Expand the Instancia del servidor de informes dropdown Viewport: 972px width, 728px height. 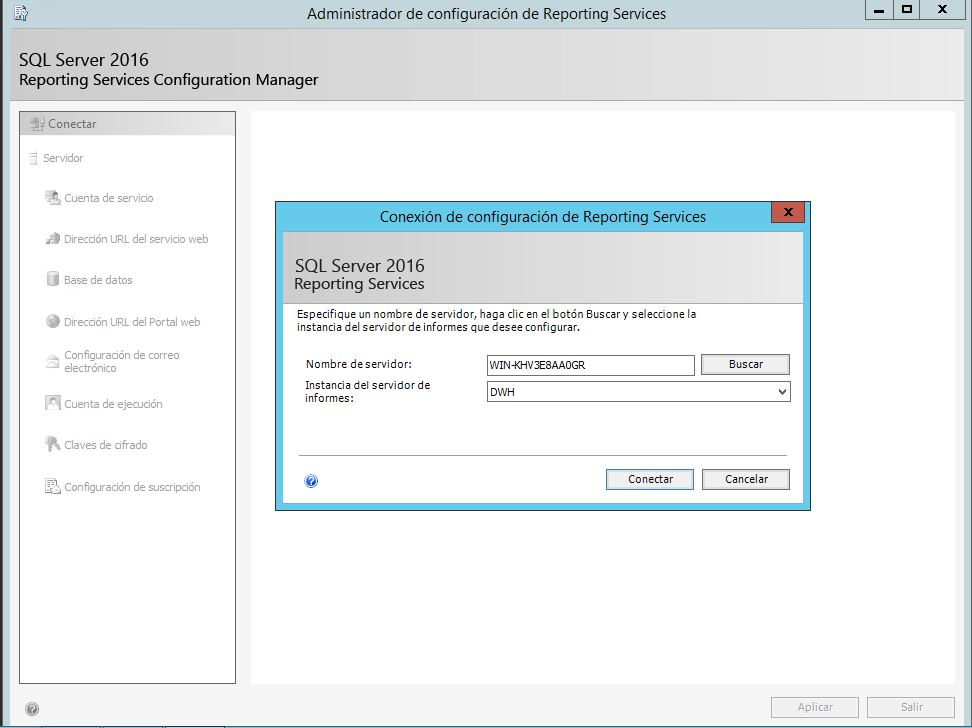tap(781, 393)
